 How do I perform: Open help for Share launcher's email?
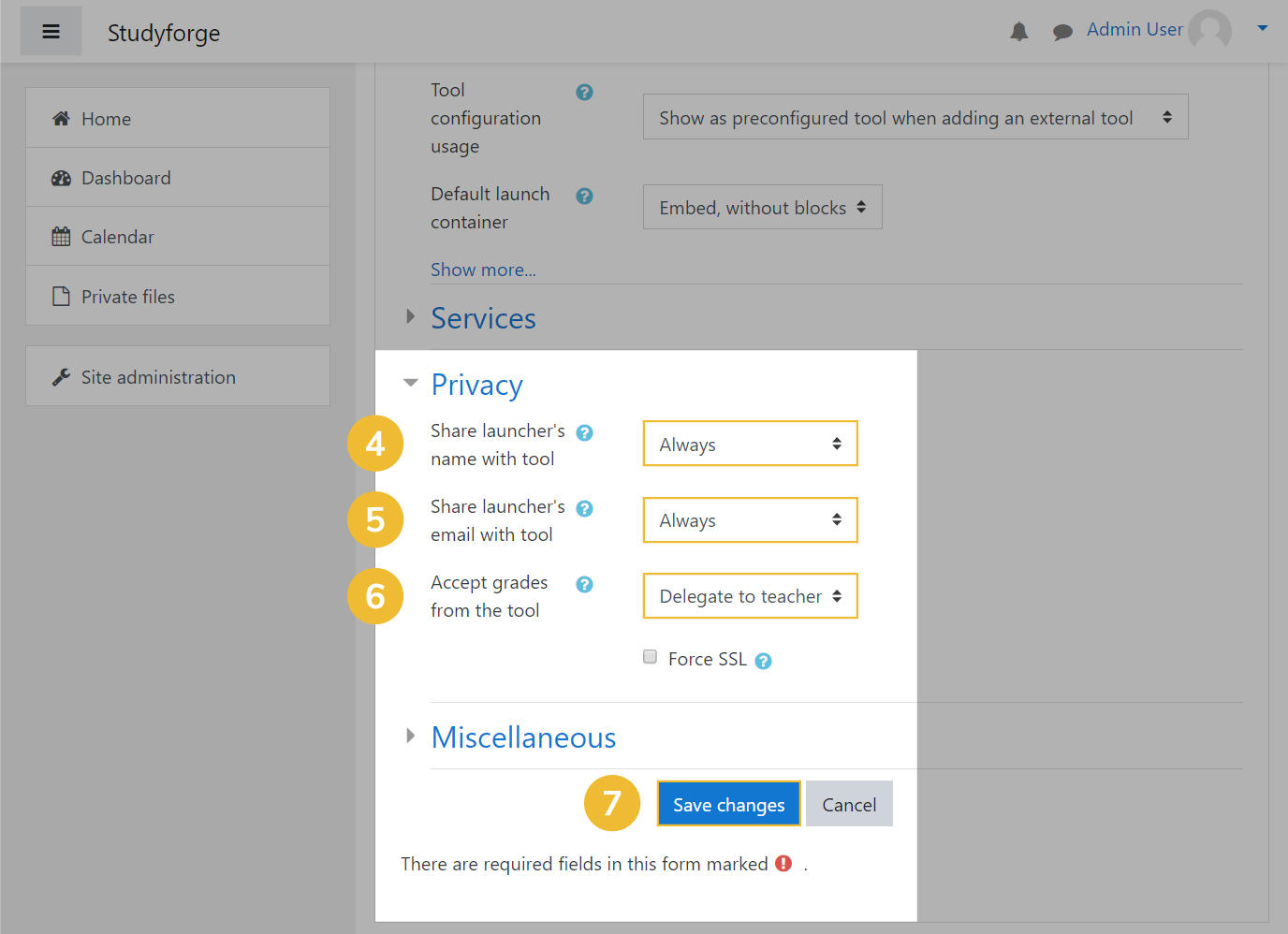584,508
